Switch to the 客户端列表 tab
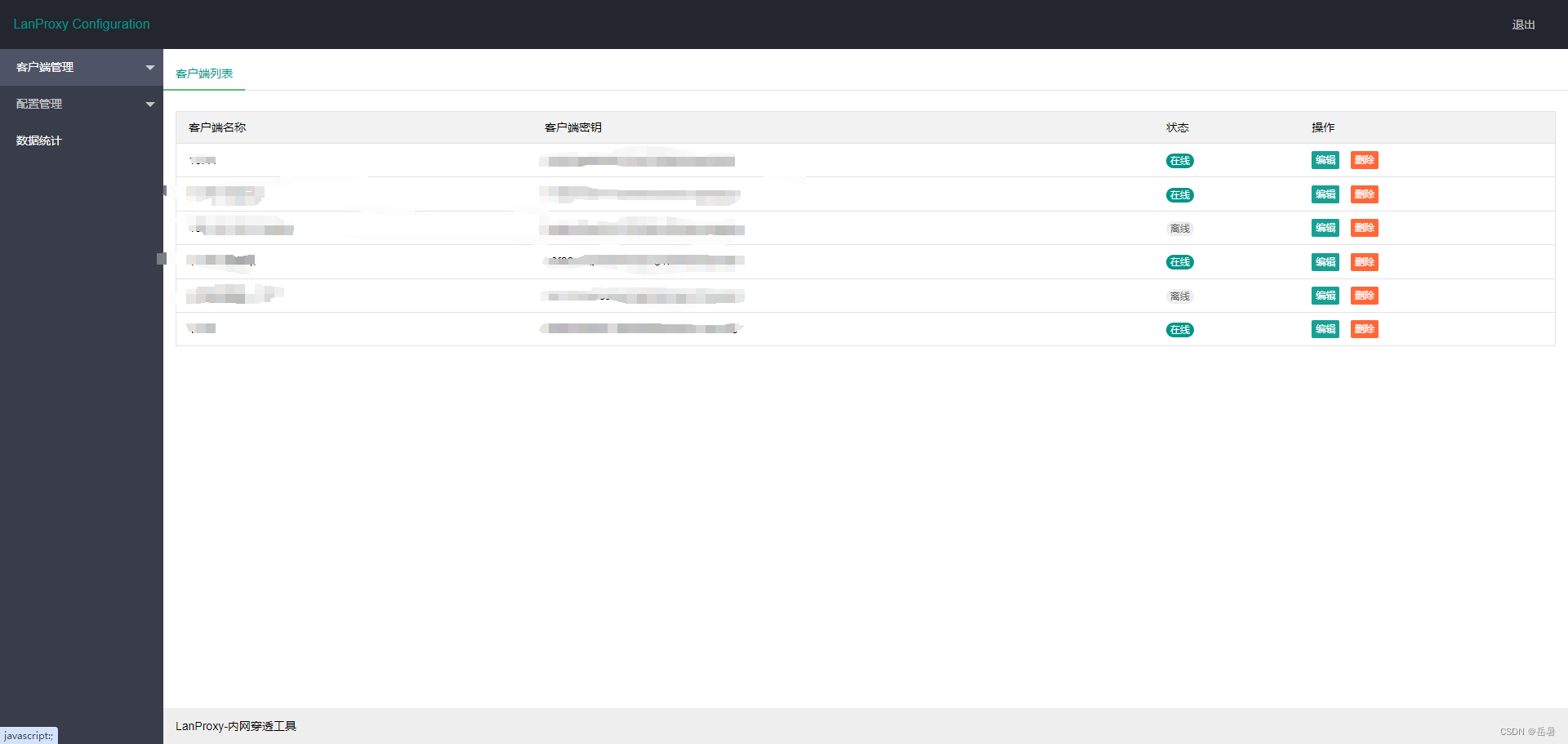 click(204, 73)
